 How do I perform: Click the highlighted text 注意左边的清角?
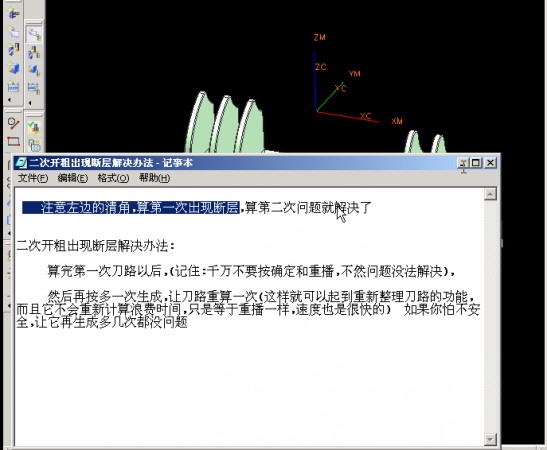coord(85,208)
